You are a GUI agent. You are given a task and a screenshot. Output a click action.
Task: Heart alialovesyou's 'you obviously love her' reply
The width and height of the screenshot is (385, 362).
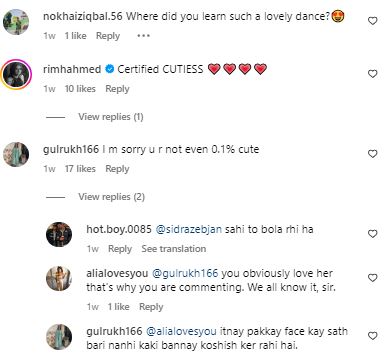coord(372,278)
